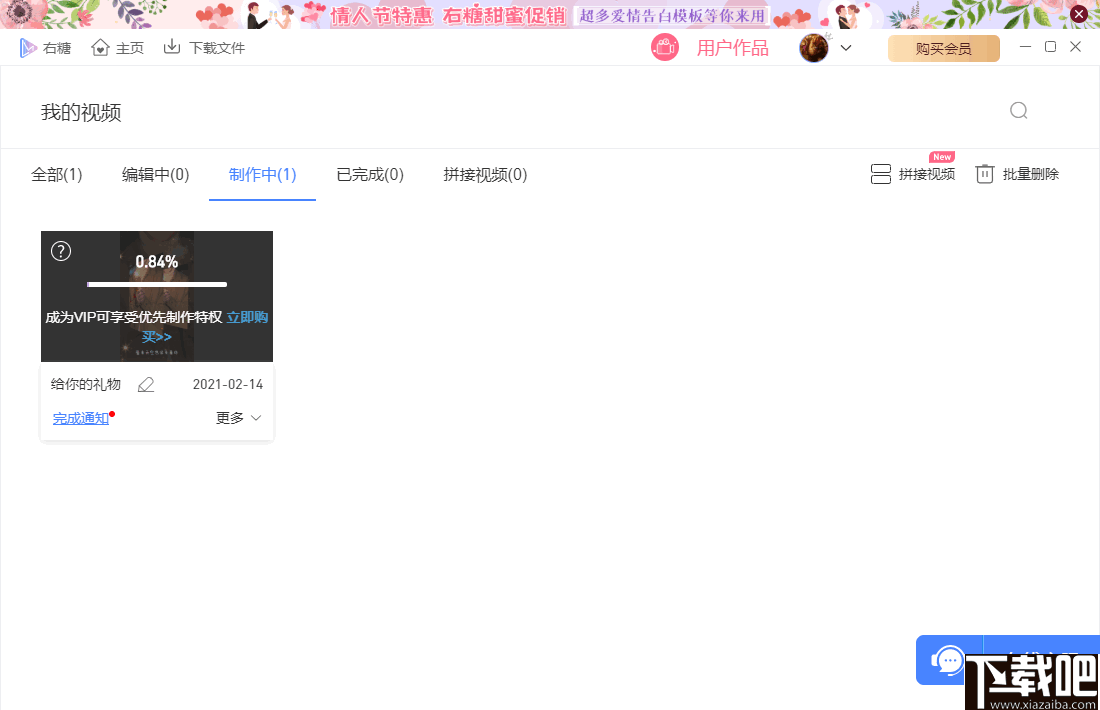
Task: Click the 右糖 logo icon
Action: (x=27, y=48)
